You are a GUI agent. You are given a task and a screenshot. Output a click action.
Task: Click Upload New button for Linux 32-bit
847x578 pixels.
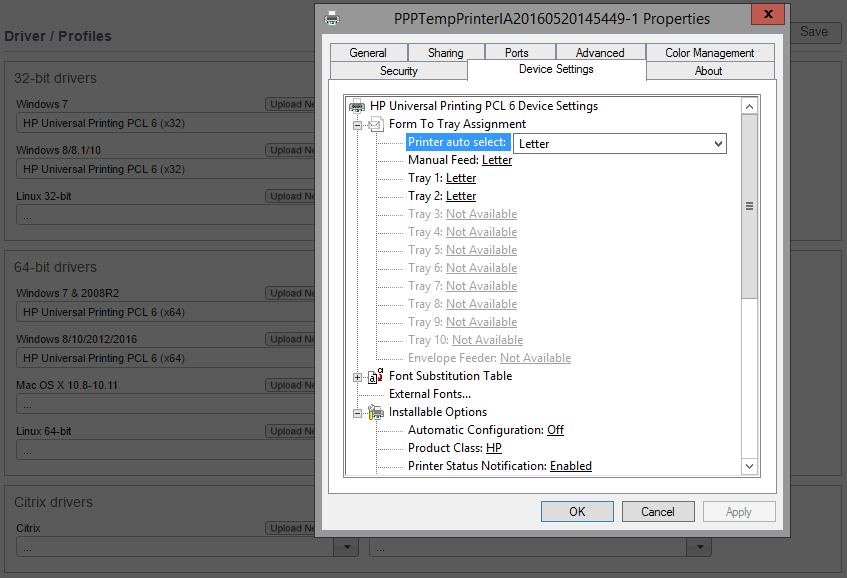tap(290, 196)
